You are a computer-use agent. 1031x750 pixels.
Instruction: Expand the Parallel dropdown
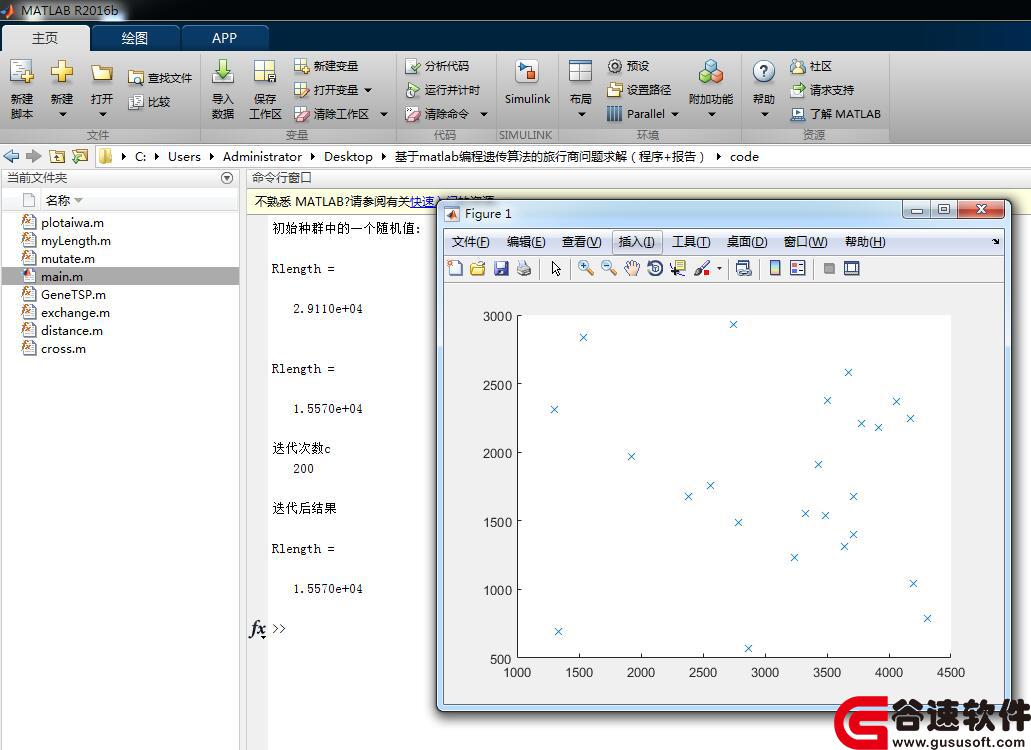675,114
